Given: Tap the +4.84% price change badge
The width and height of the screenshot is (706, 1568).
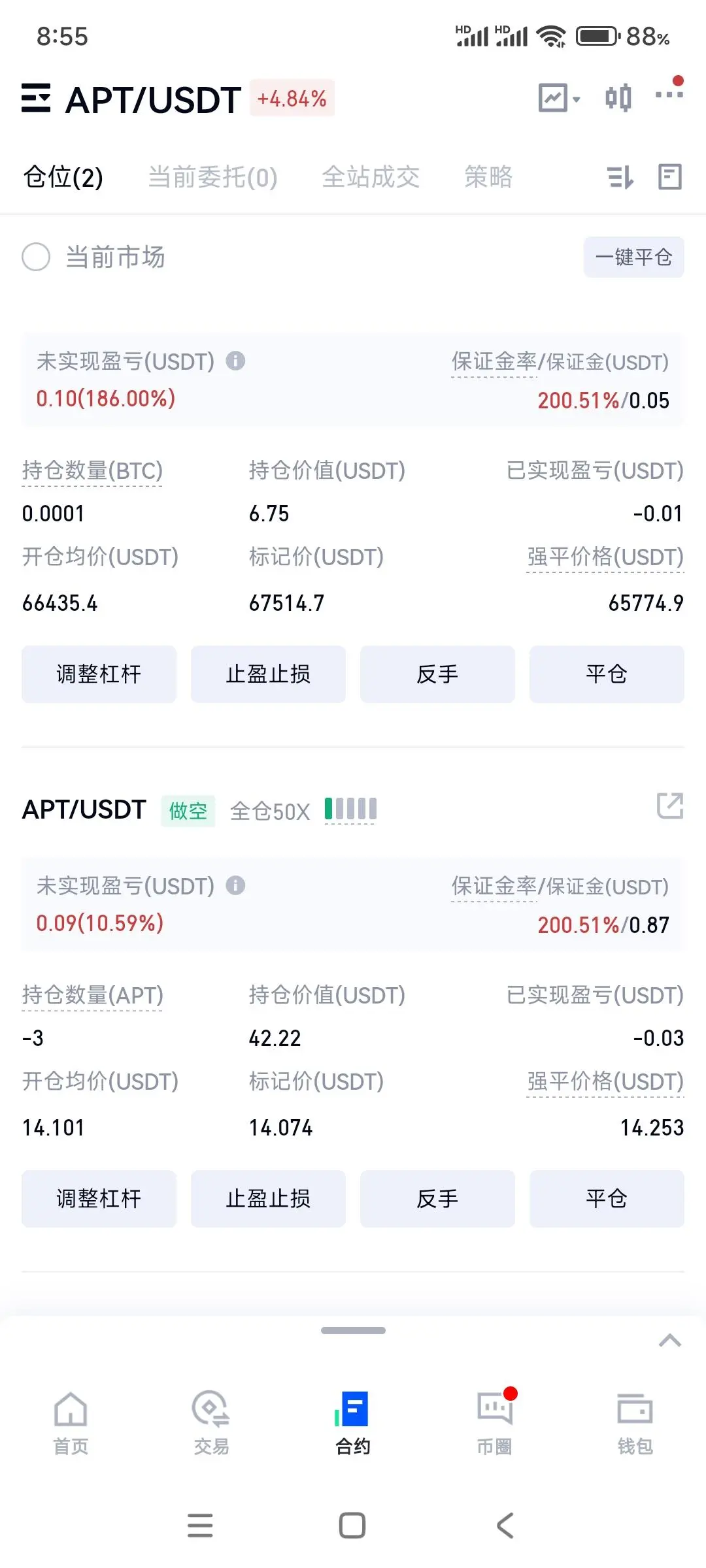Looking at the screenshot, I should (292, 99).
